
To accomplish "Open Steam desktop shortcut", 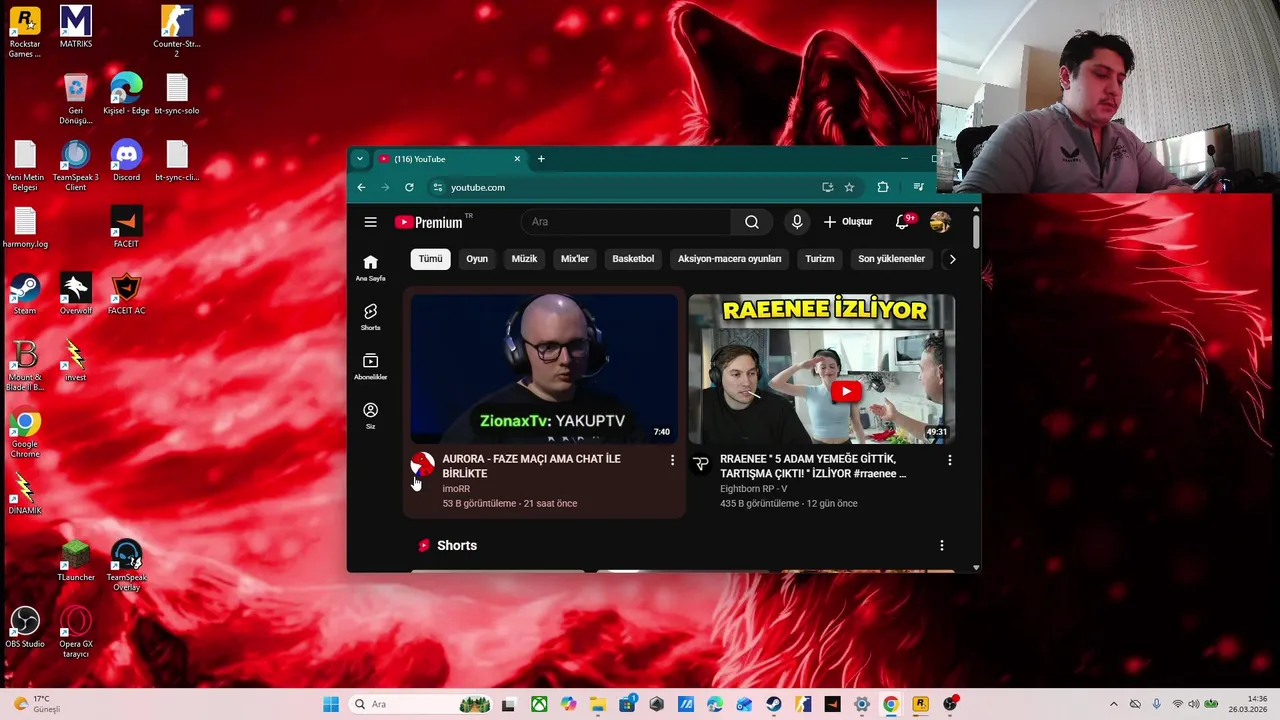I will tap(25, 294).
